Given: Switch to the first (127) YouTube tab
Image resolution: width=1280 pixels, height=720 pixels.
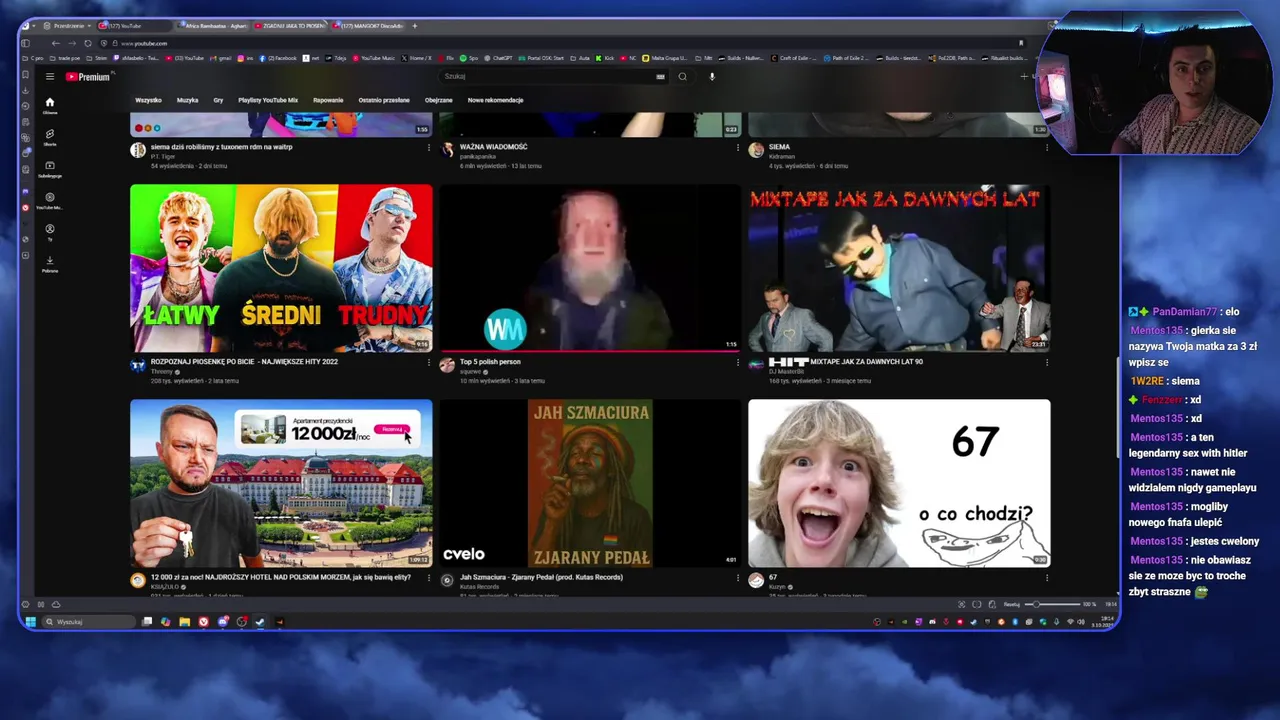Looking at the screenshot, I should coord(134,26).
